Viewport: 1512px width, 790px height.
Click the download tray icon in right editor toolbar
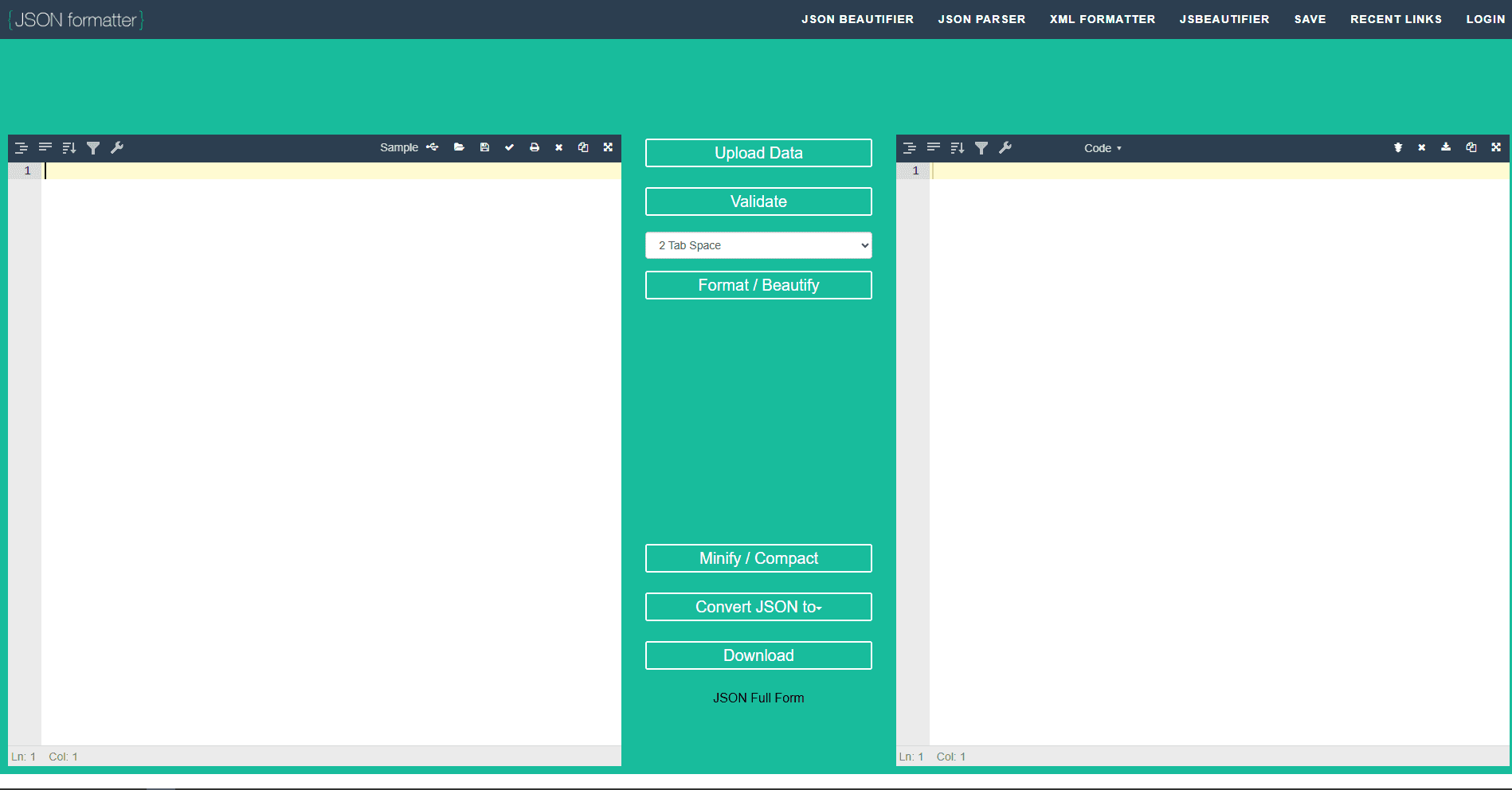(x=1446, y=147)
